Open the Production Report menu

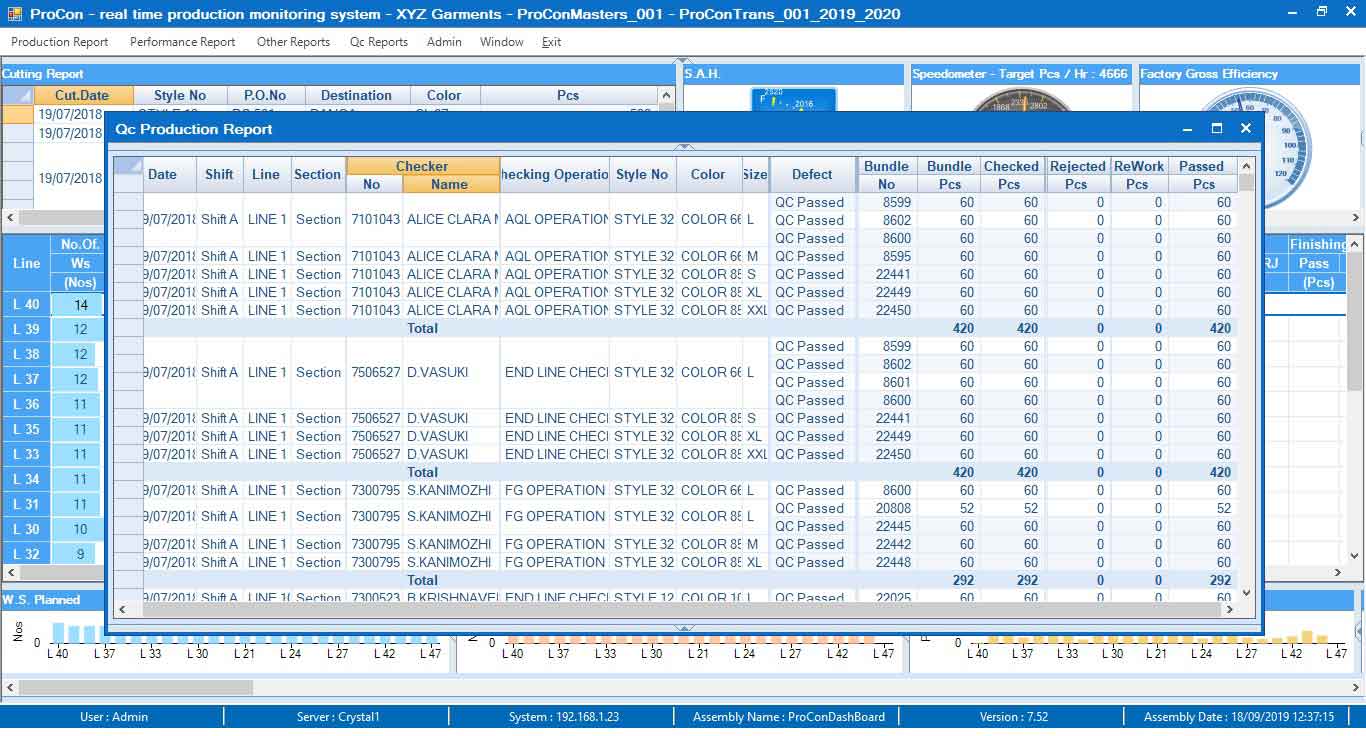click(59, 42)
